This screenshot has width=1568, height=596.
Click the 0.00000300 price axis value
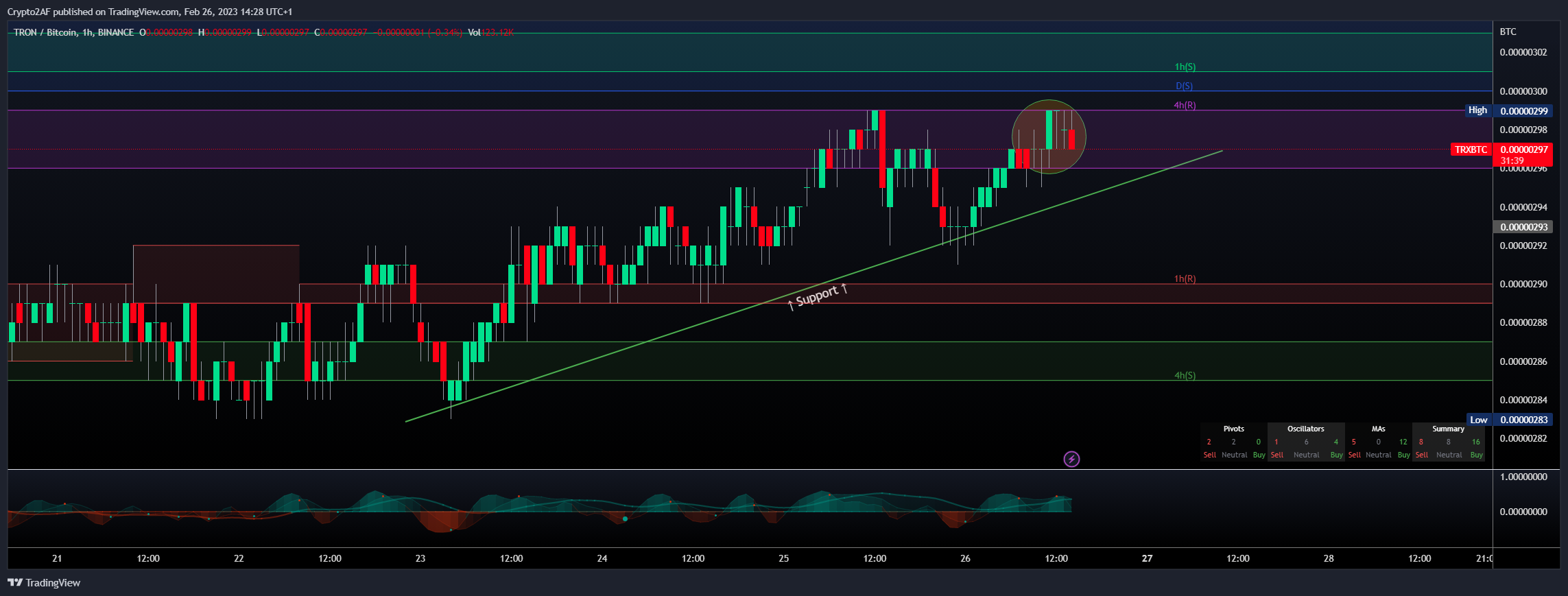[1523, 91]
